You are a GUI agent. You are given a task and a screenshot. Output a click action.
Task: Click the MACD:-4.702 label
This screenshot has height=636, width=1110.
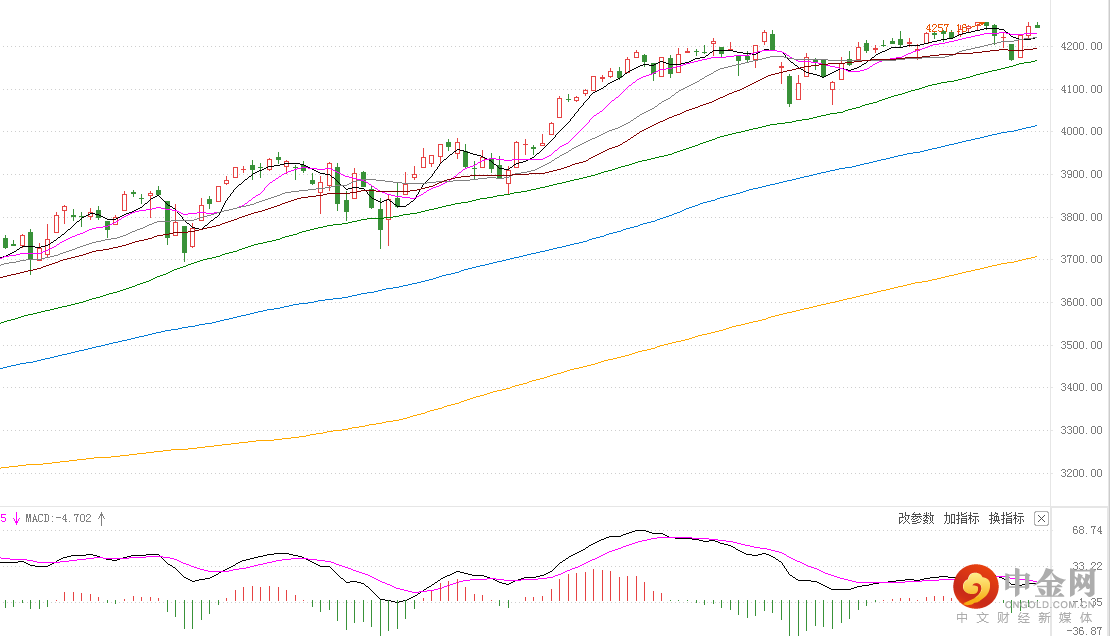(58, 518)
